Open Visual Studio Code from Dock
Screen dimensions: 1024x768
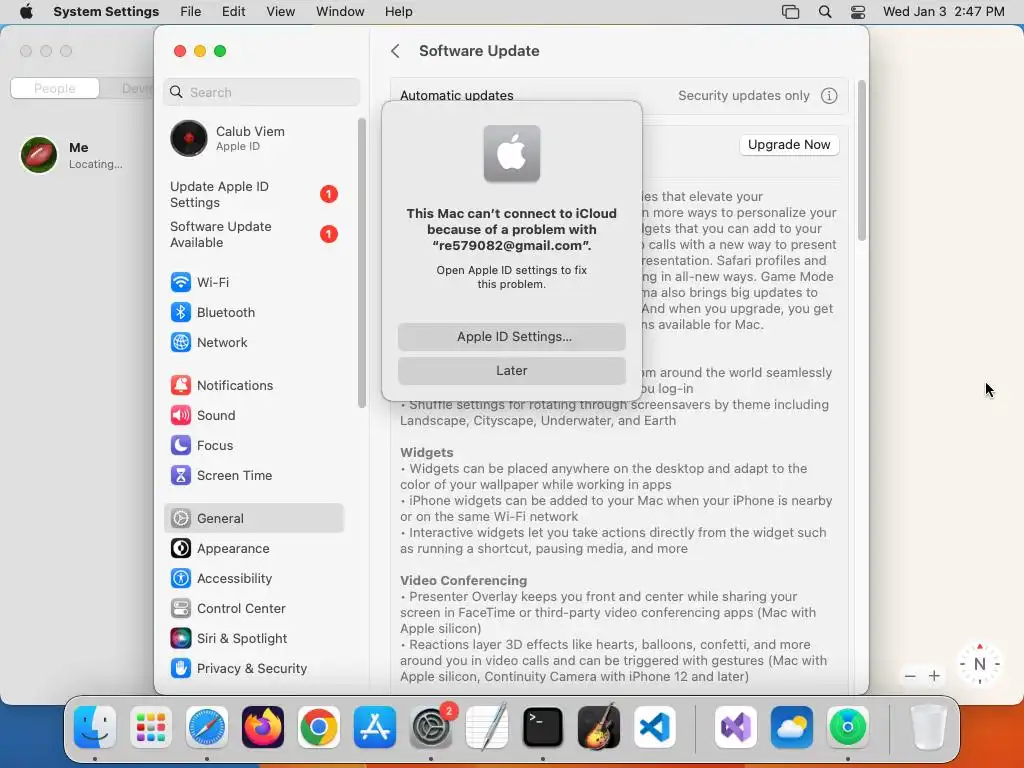(655, 727)
